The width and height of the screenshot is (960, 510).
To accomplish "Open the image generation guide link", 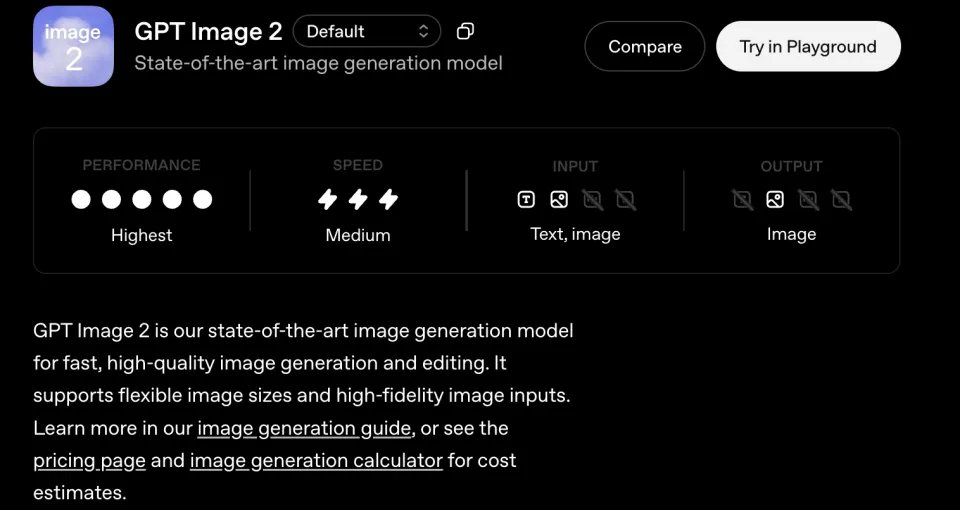I will click(304, 428).
